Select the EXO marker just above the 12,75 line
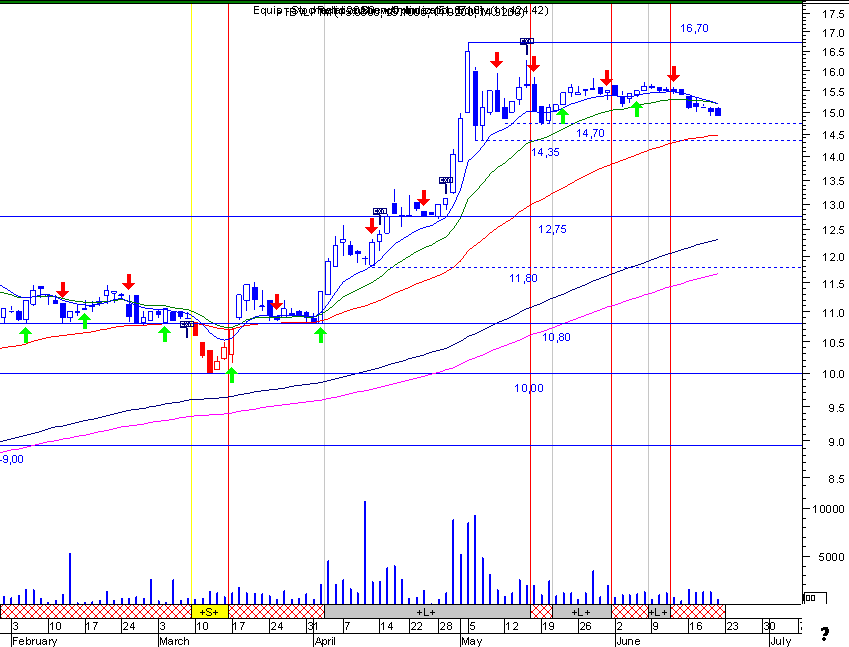The height and width of the screenshot is (647, 849). point(380,211)
